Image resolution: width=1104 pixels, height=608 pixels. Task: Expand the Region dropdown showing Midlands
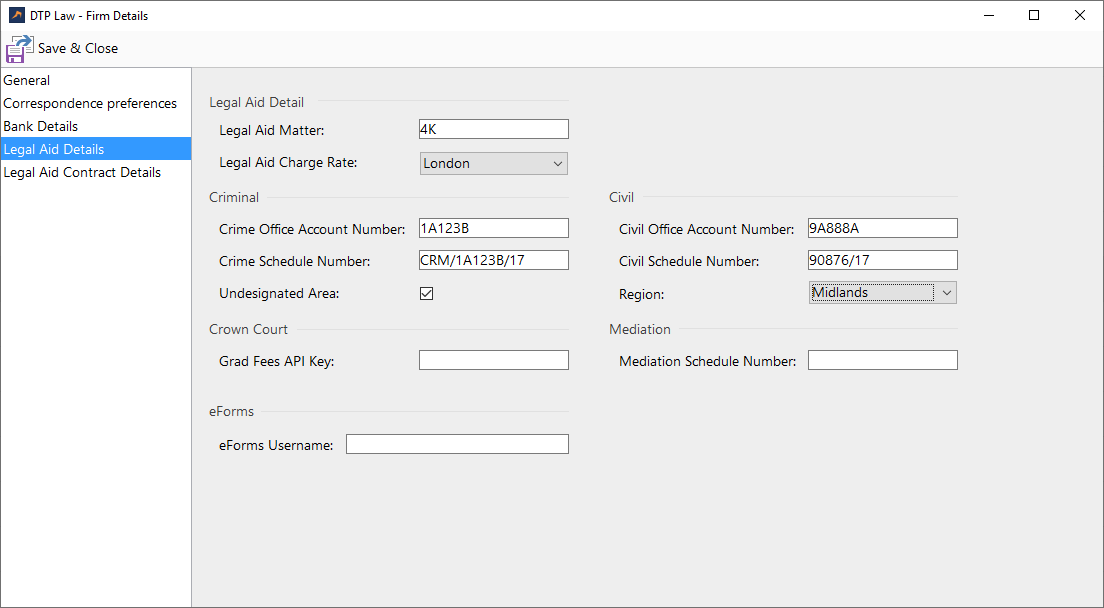click(x=882, y=292)
